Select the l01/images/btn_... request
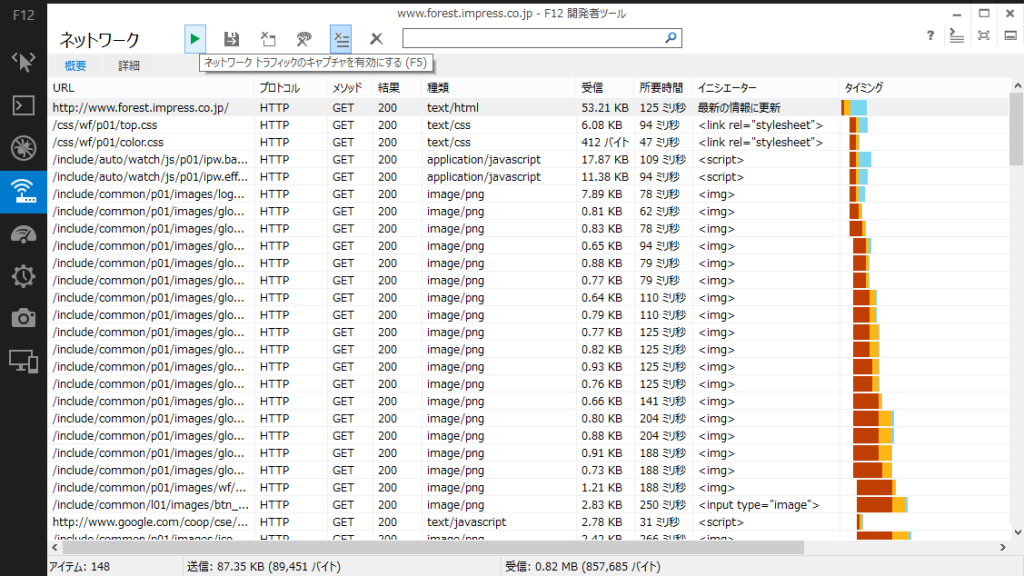 pyautogui.click(x=528, y=505)
